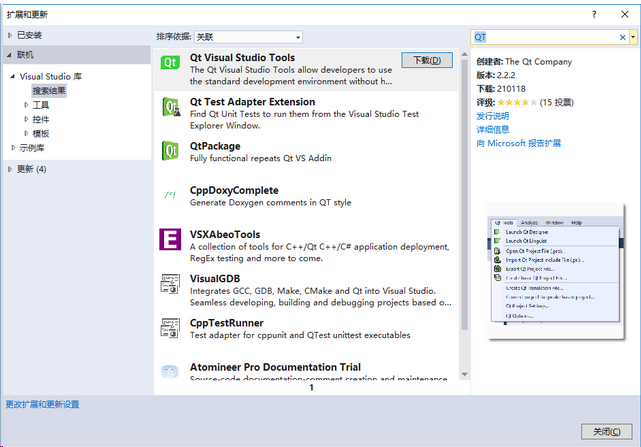
Task: Open the help question mark button
Action: click(x=594, y=14)
